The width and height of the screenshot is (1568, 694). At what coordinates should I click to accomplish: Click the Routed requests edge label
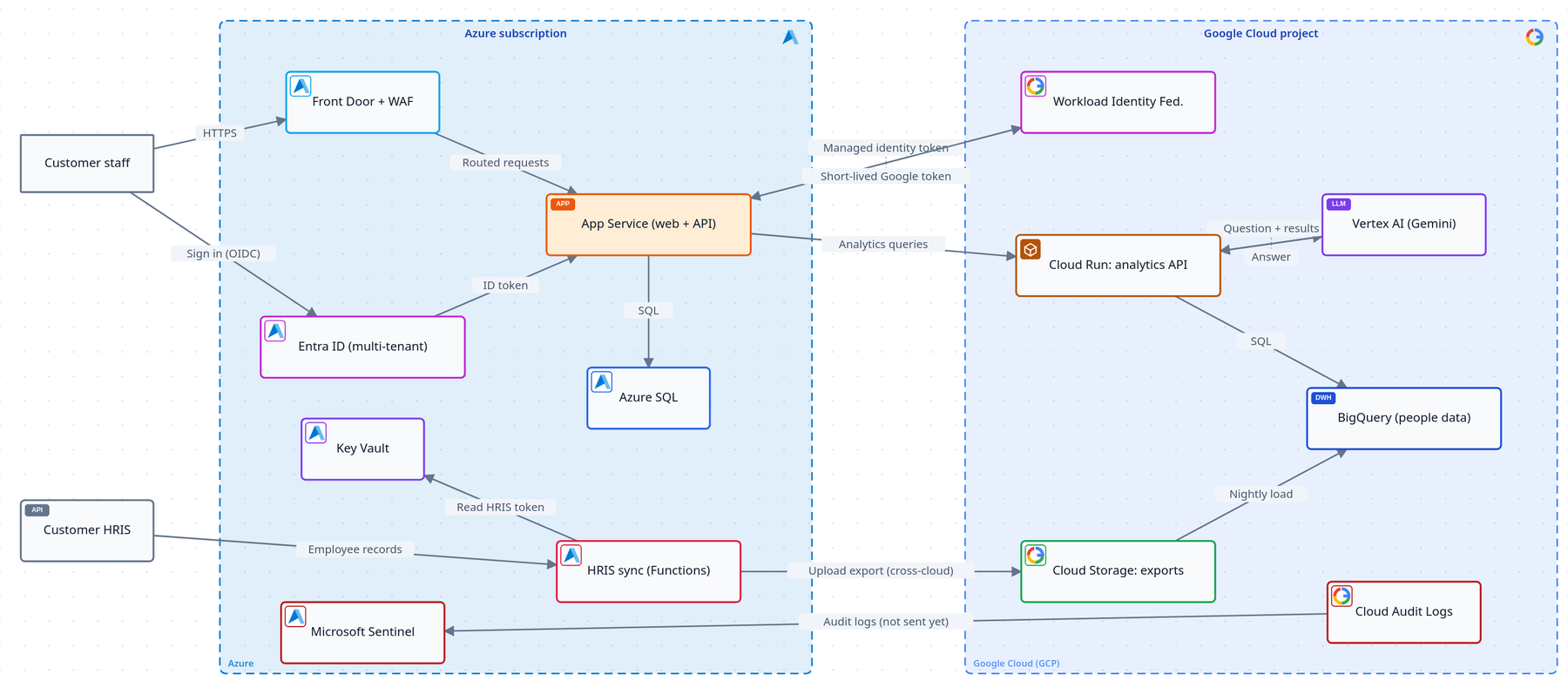point(505,163)
